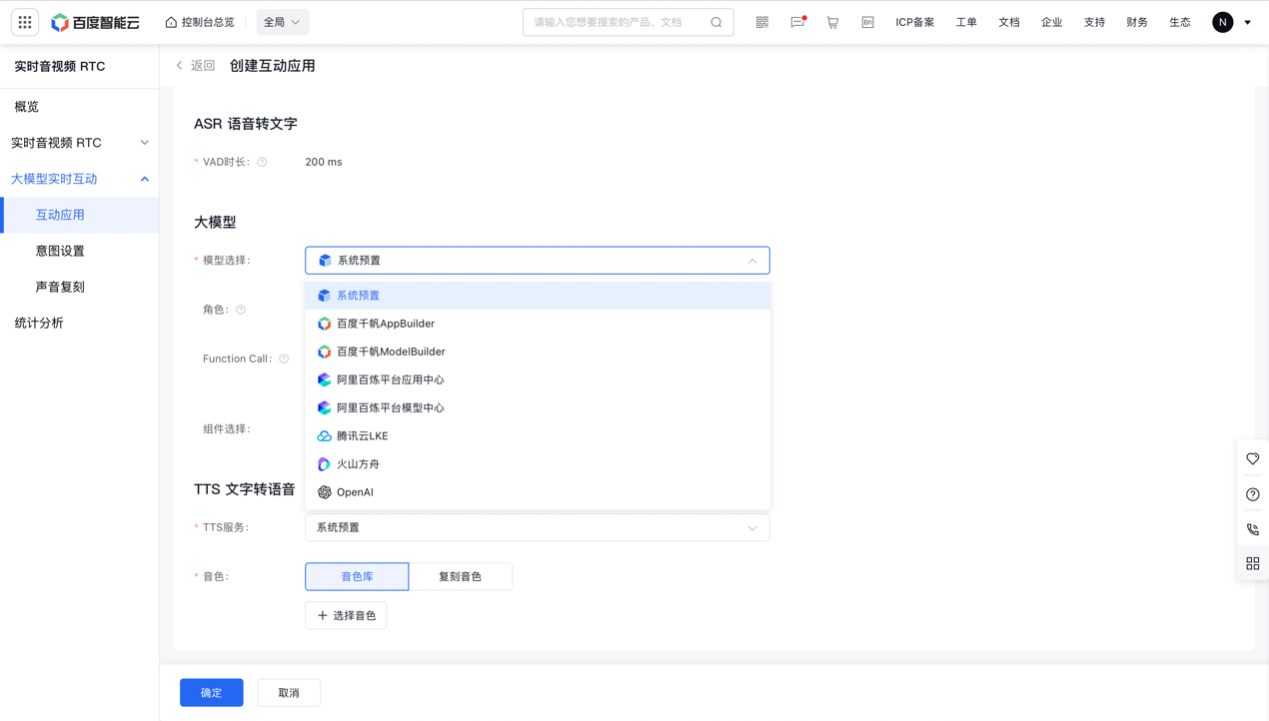This screenshot has height=721, width=1269.
Task: Open account dropdown arrow next to avatar
Action: [x=1247, y=22]
